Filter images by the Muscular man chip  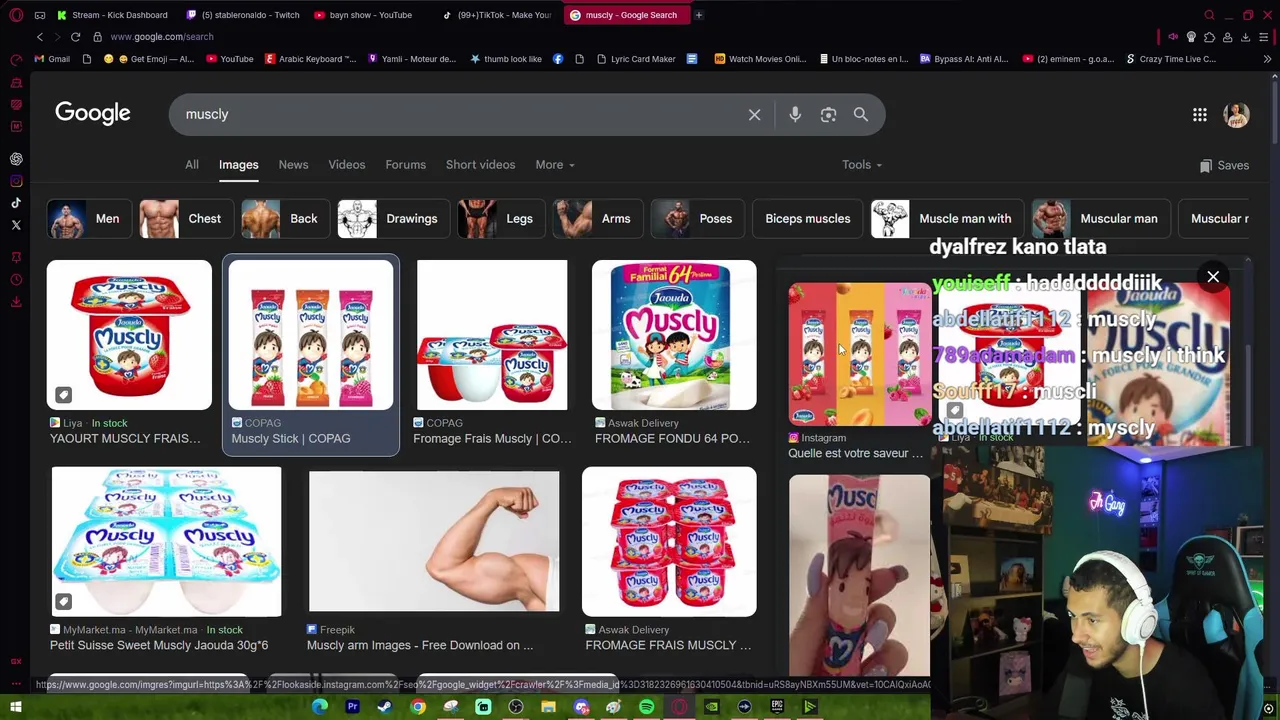pyautogui.click(x=1100, y=219)
